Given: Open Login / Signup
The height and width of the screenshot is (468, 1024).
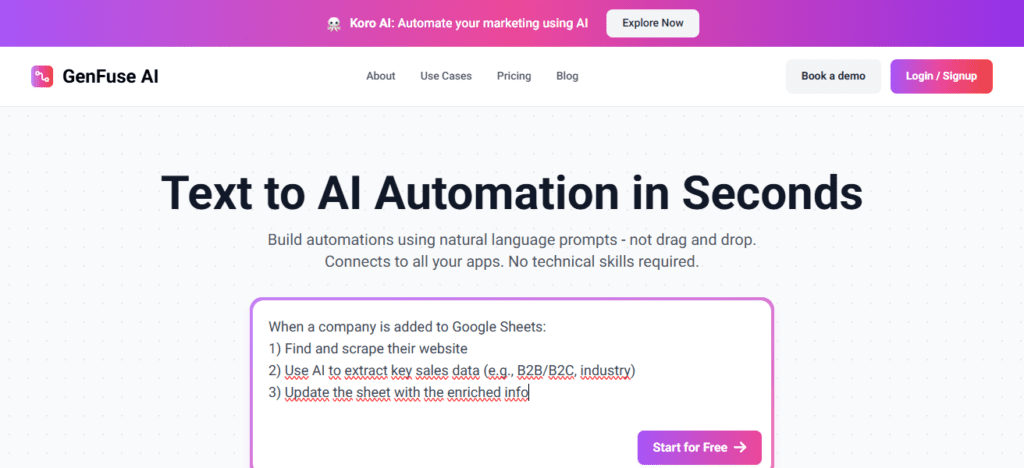Looking at the screenshot, I should (x=941, y=76).
